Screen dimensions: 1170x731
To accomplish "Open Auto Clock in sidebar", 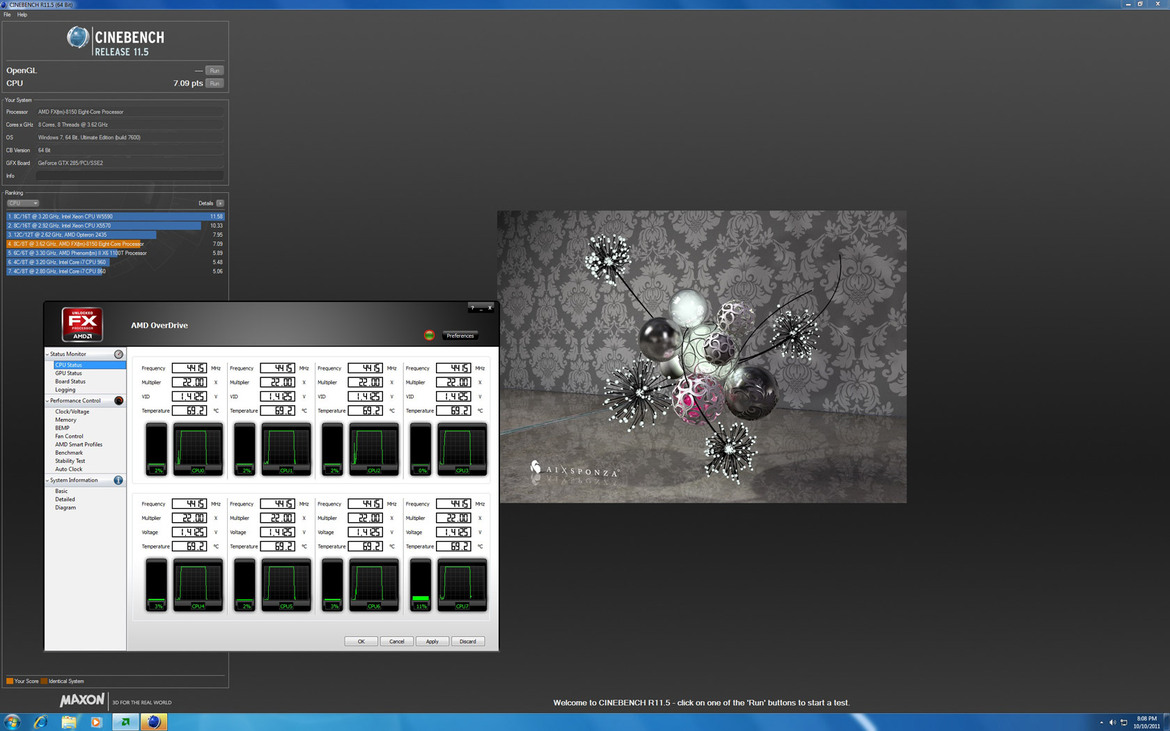I will click(x=69, y=469).
